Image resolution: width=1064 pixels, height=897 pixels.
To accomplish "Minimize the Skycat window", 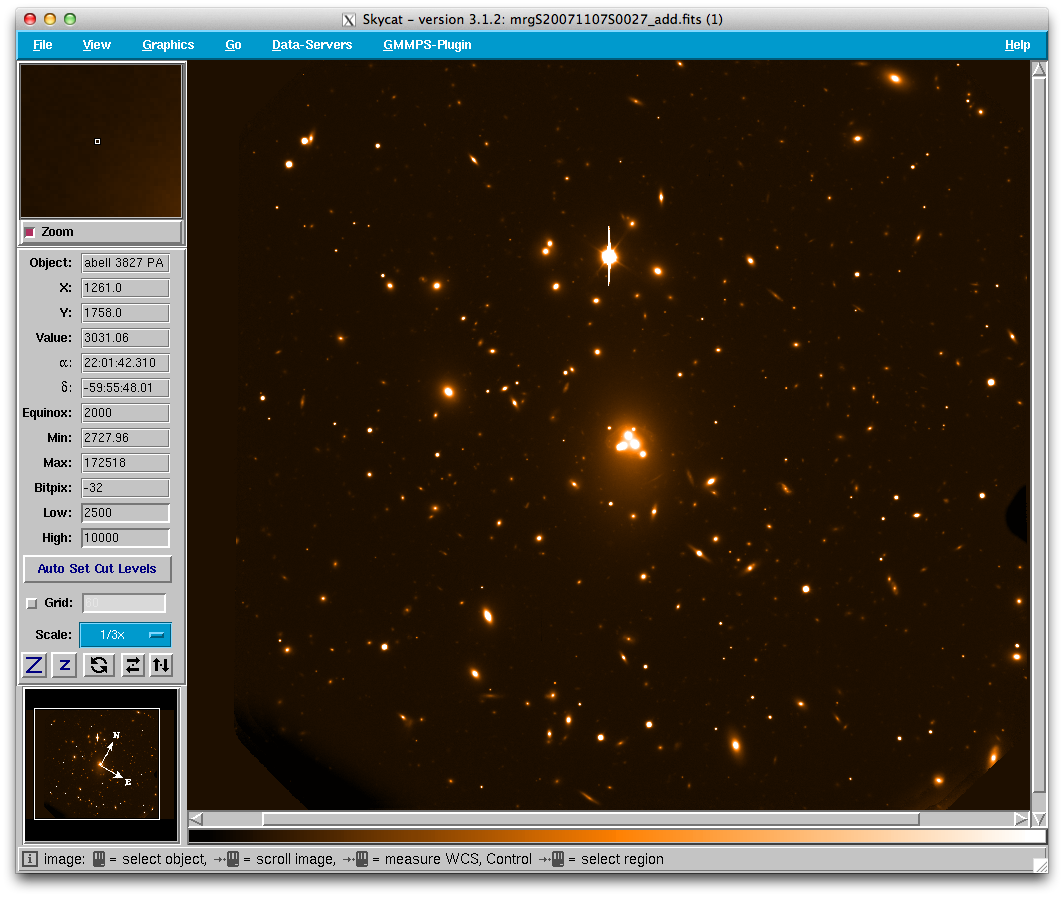I will coord(50,19).
